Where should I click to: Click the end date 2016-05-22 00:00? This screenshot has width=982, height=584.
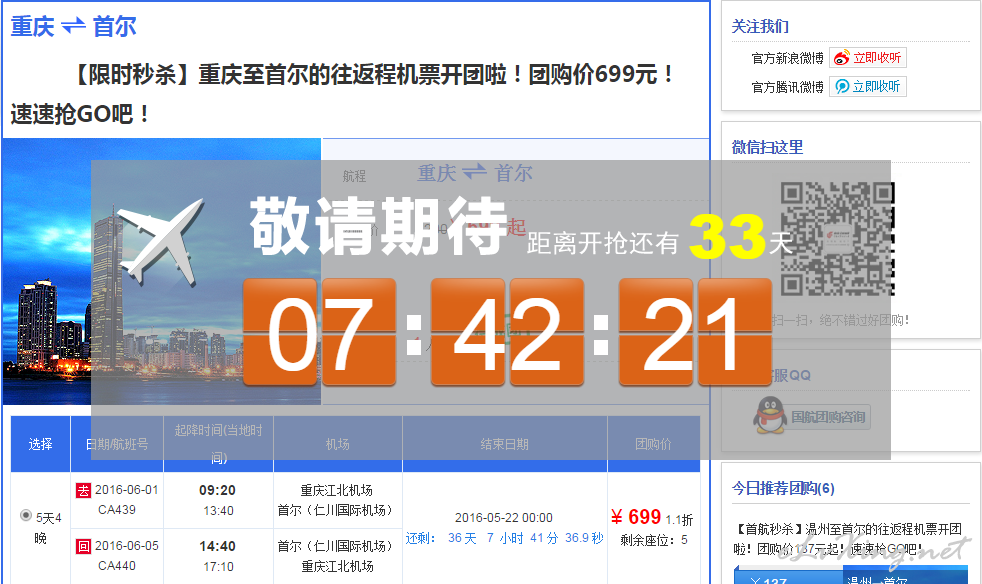tap(504, 518)
